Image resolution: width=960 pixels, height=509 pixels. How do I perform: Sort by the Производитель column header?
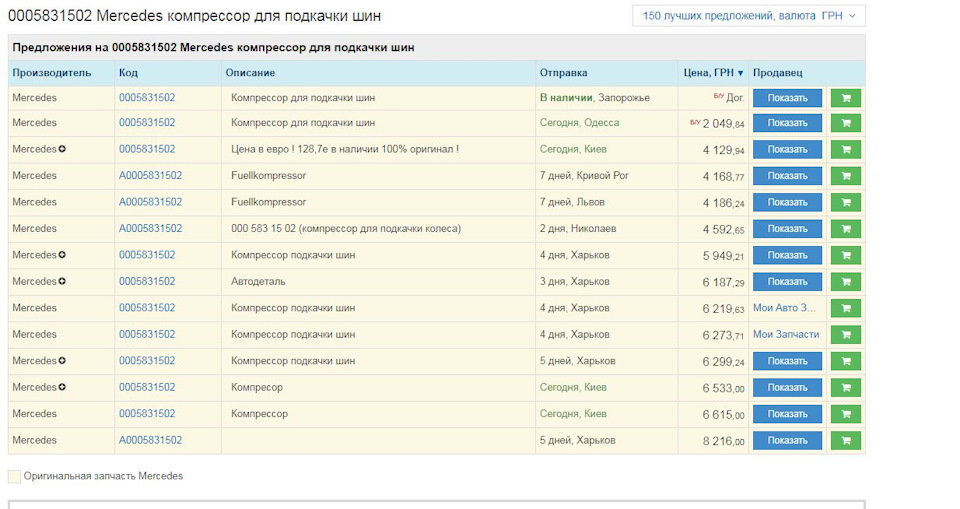point(51,72)
